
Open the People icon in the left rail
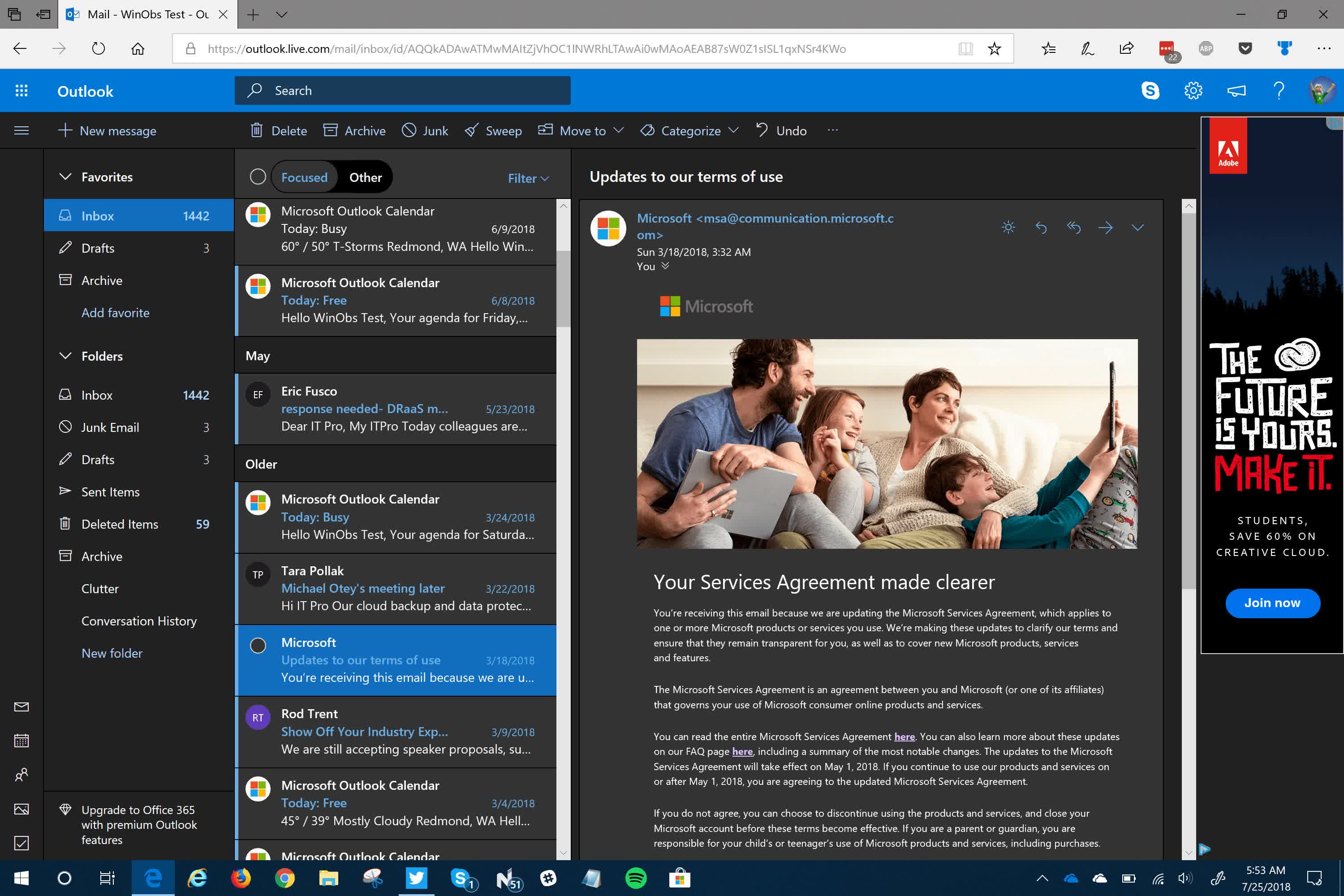pyautogui.click(x=21, y=775)
